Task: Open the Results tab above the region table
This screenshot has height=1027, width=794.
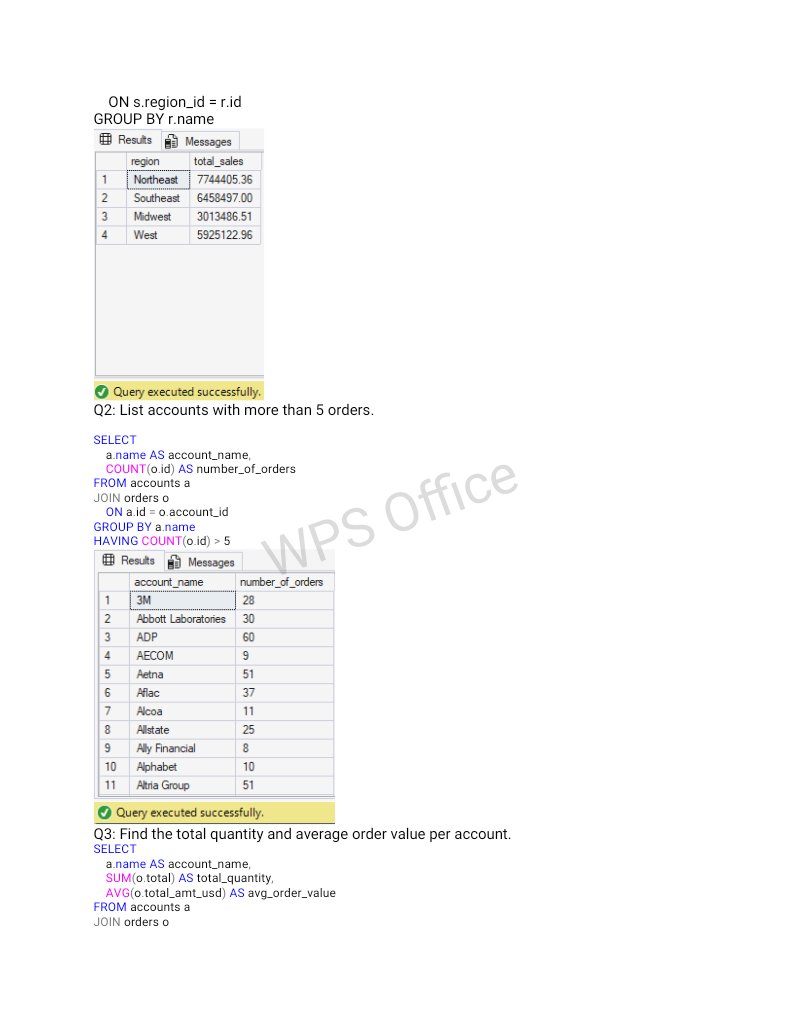Action: pos(126,140)
